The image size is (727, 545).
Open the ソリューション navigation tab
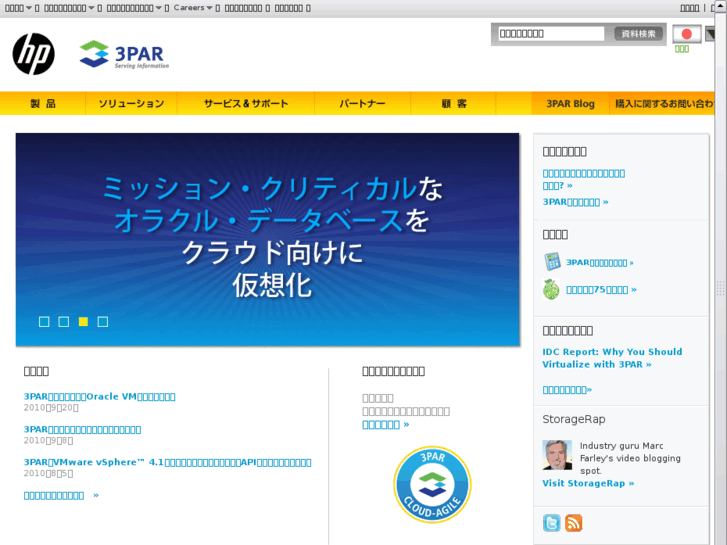[131, 103]
